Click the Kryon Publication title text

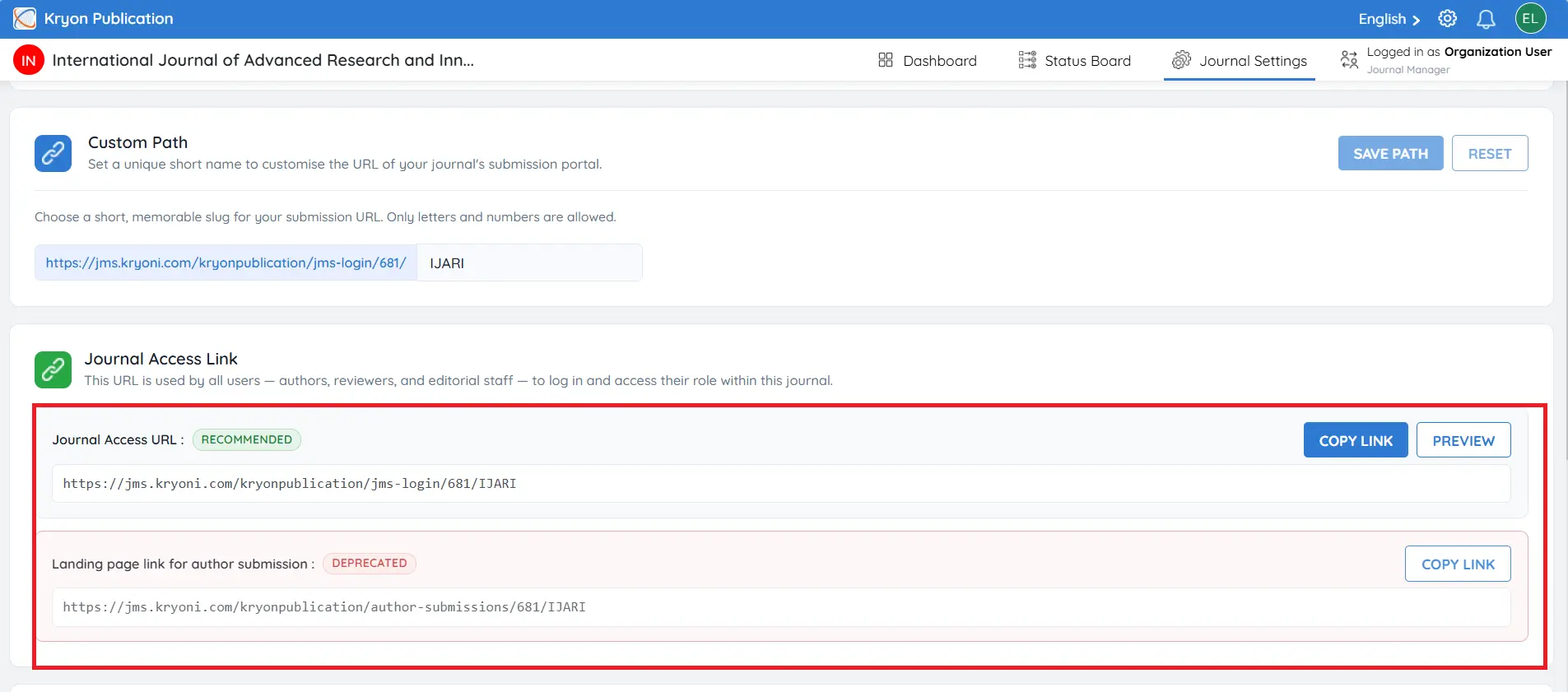(109, 18)
